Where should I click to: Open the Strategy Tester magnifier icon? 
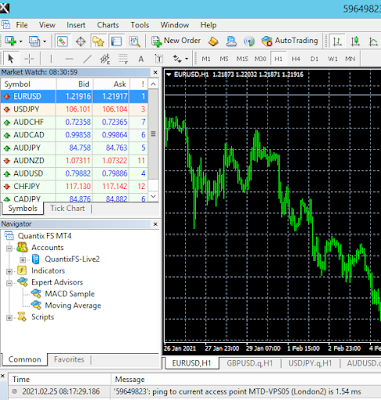pyautogui.click(x=135, y=41)
